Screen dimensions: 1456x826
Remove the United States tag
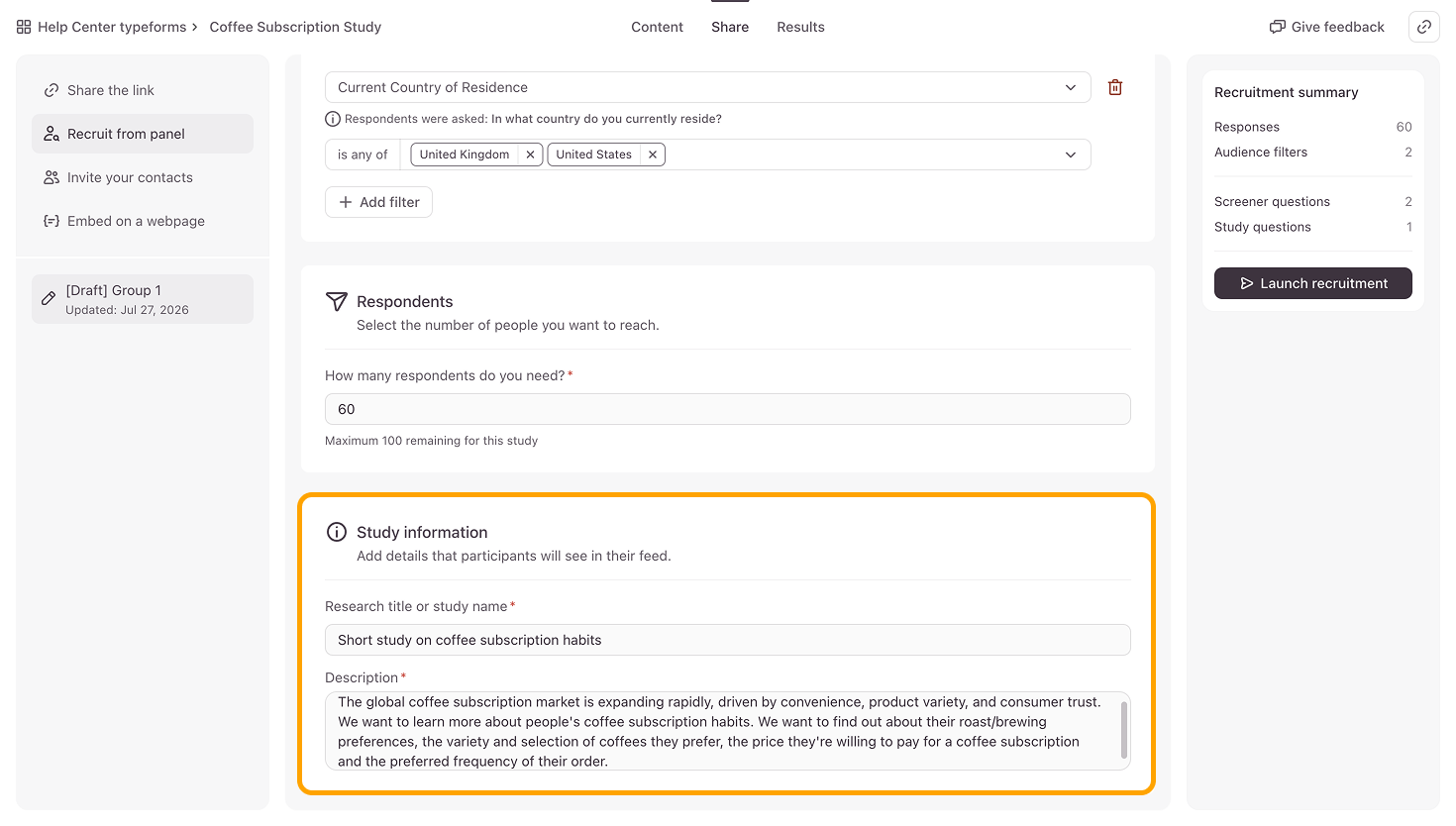click(x=653, y=155)
